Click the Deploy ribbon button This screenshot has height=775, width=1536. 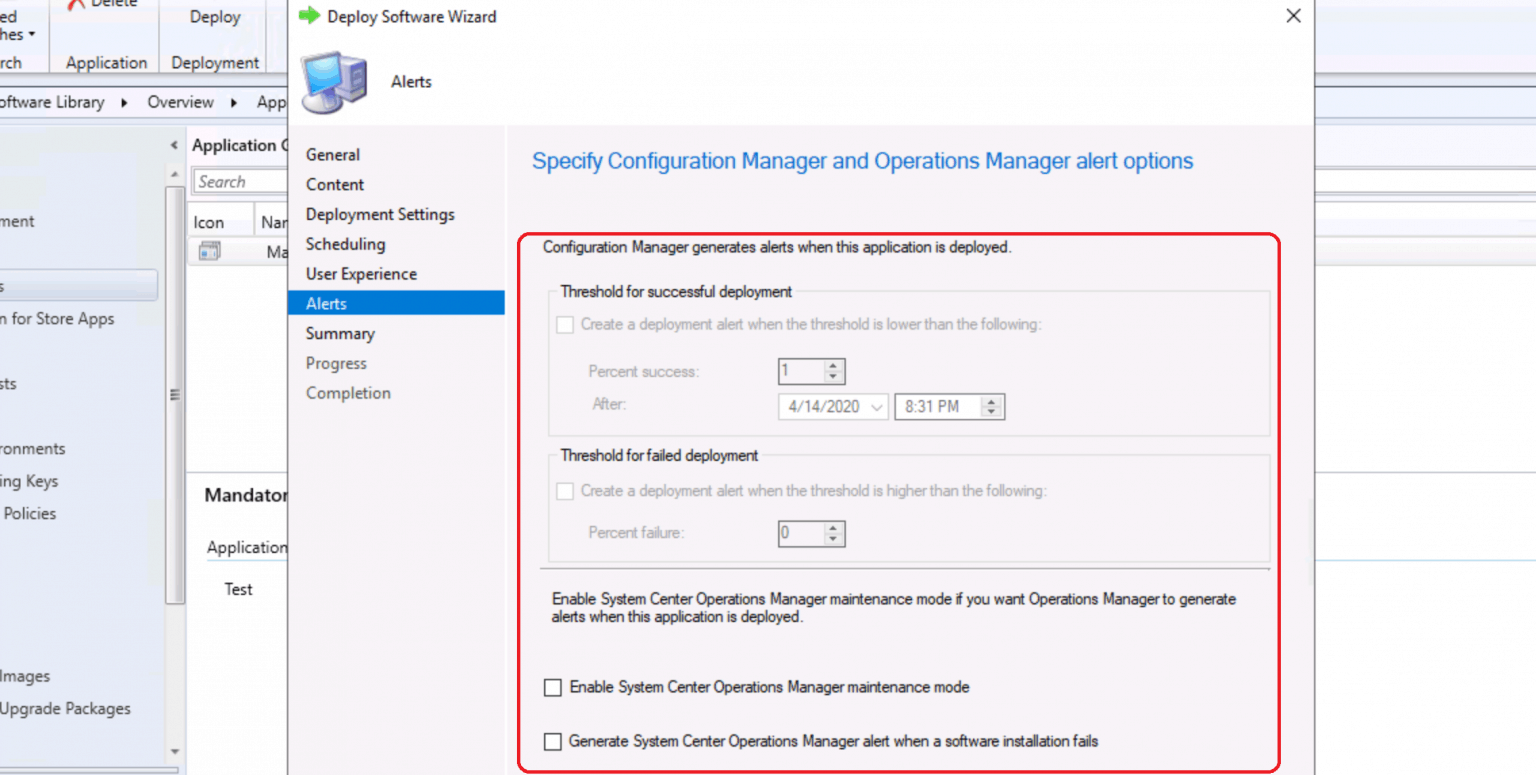tap(214, 17)
